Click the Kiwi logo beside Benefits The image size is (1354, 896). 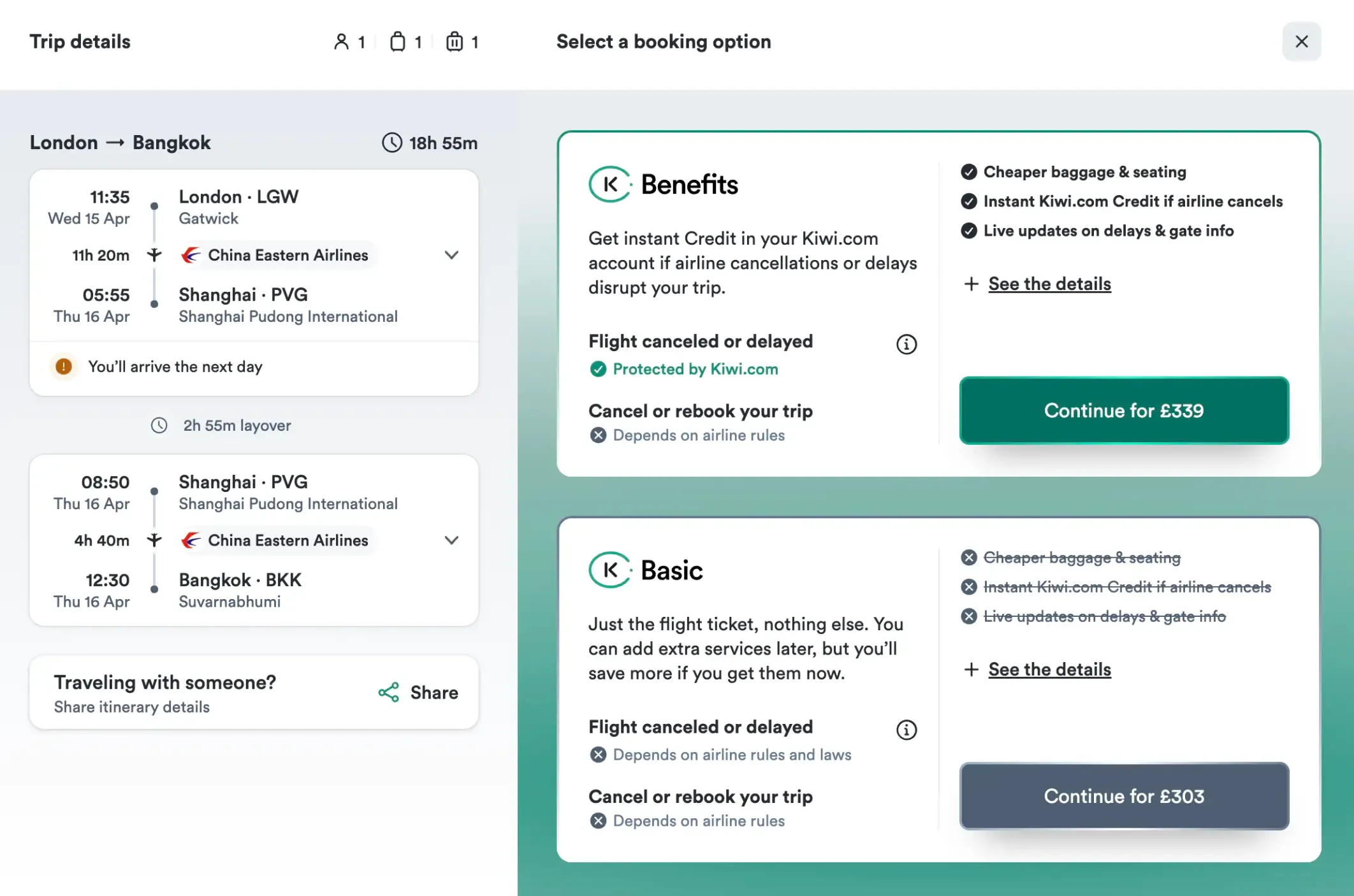[610, 184]
